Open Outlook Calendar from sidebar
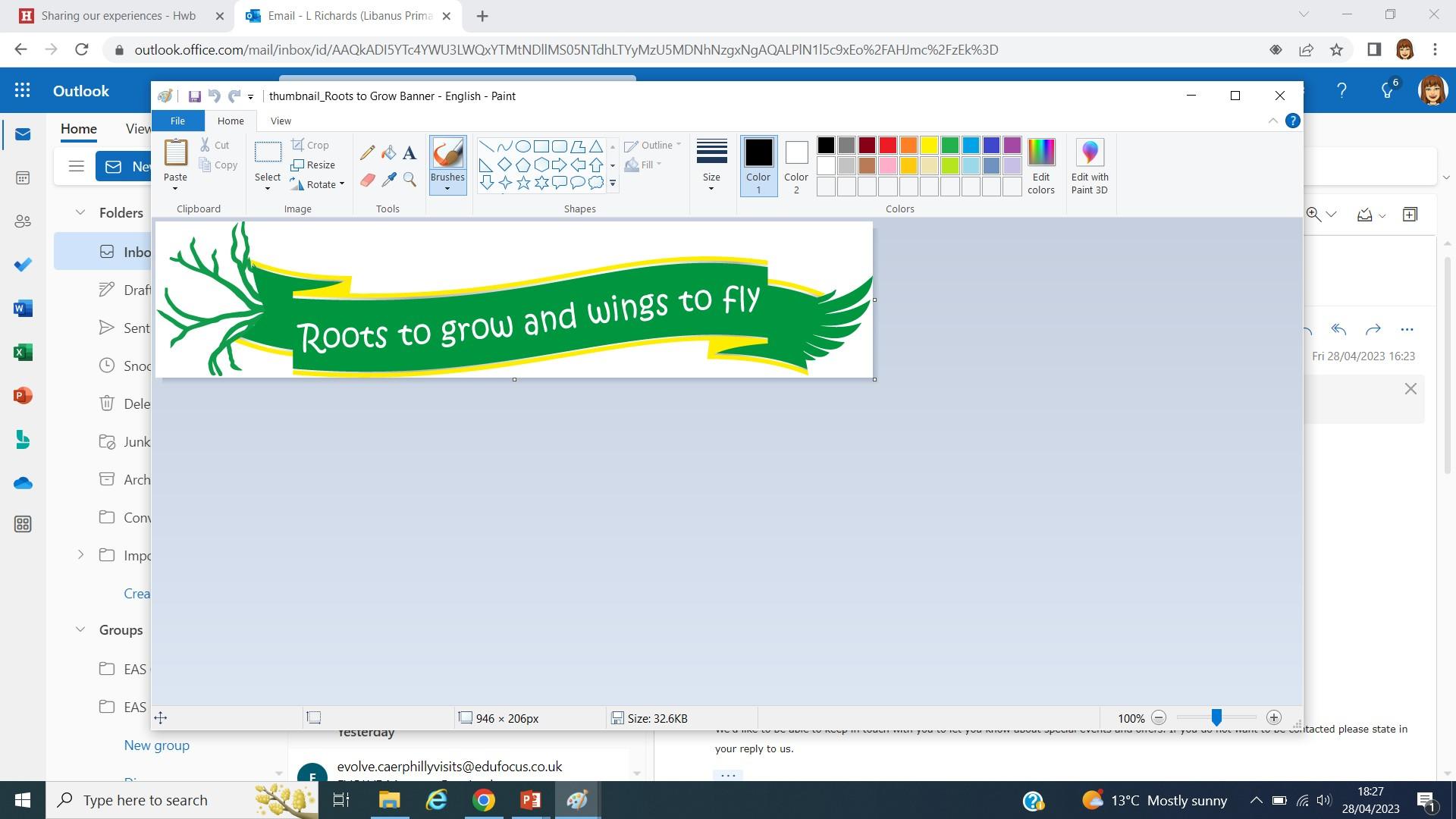The image size is (1456, 819). point(23,177)
